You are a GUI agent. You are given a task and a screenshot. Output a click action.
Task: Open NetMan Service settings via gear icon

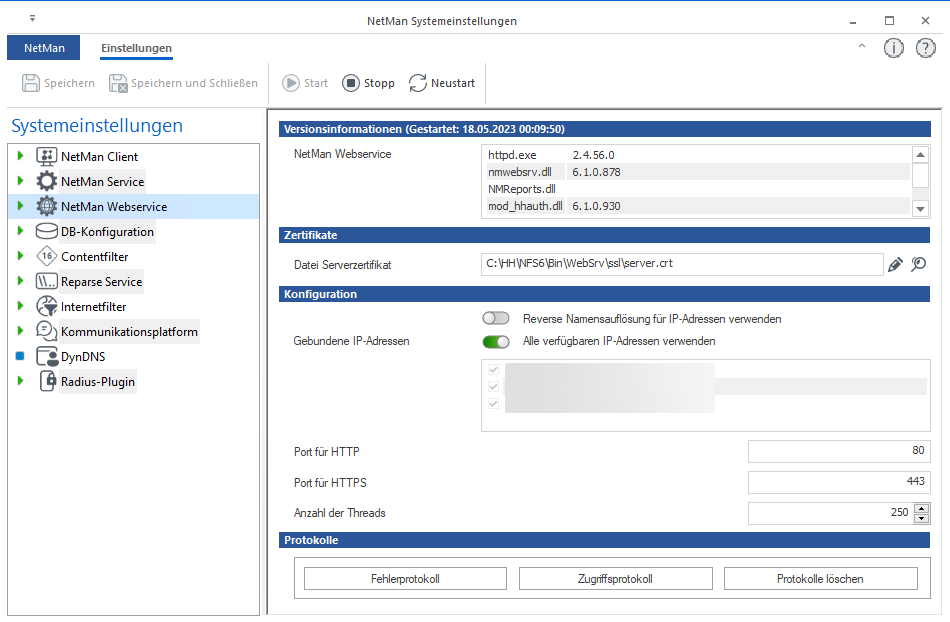pyautogui.click(x=46, y=182)
